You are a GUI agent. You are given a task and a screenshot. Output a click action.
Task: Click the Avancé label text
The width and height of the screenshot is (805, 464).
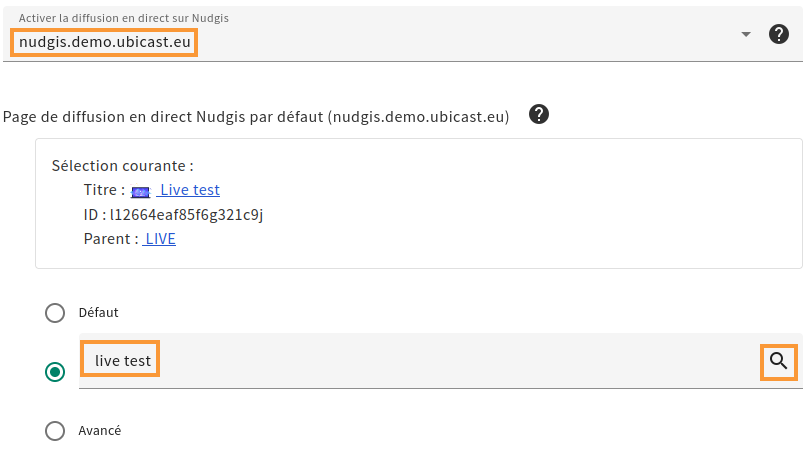point(100,431)
